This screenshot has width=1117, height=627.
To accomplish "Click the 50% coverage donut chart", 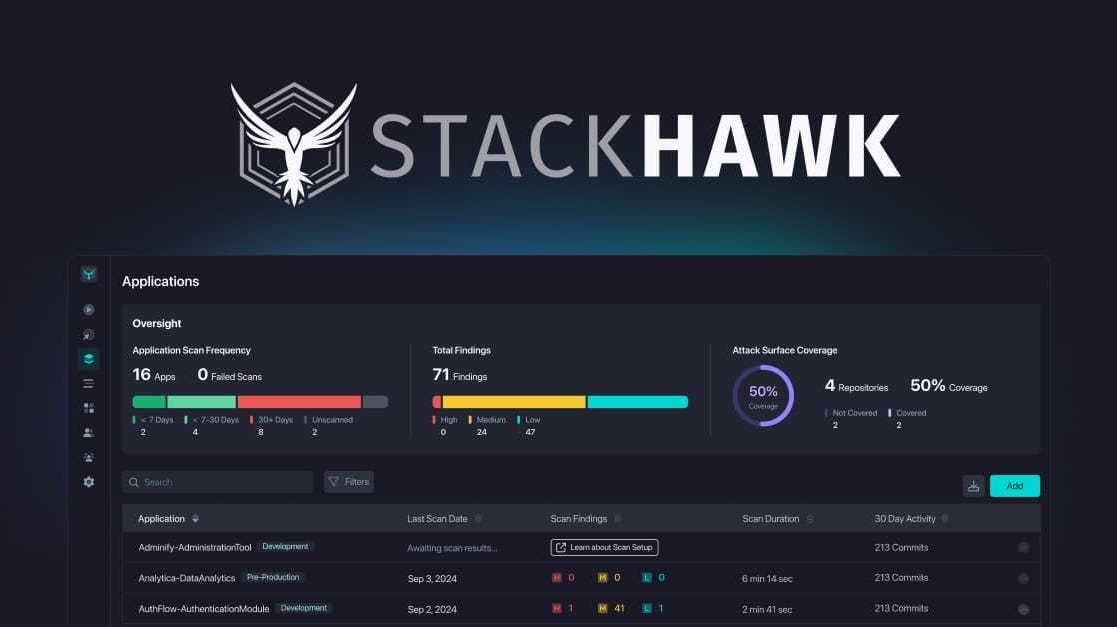I will [763, 395].
